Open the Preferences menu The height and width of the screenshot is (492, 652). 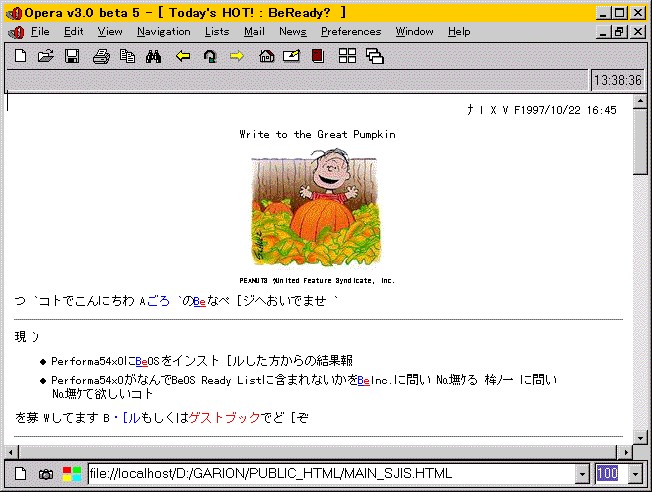(x=350, y=32)
